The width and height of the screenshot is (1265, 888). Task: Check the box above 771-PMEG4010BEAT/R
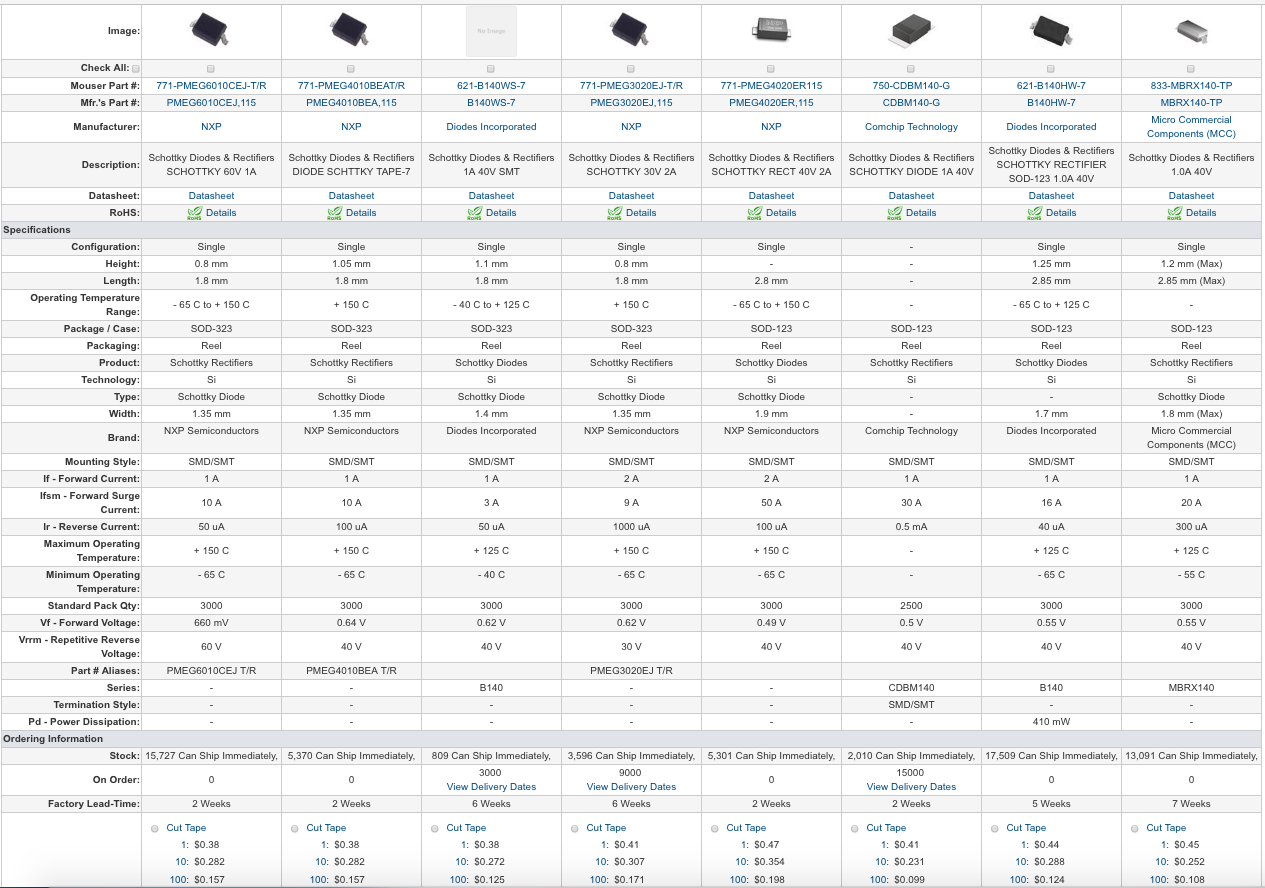[351, 69]
